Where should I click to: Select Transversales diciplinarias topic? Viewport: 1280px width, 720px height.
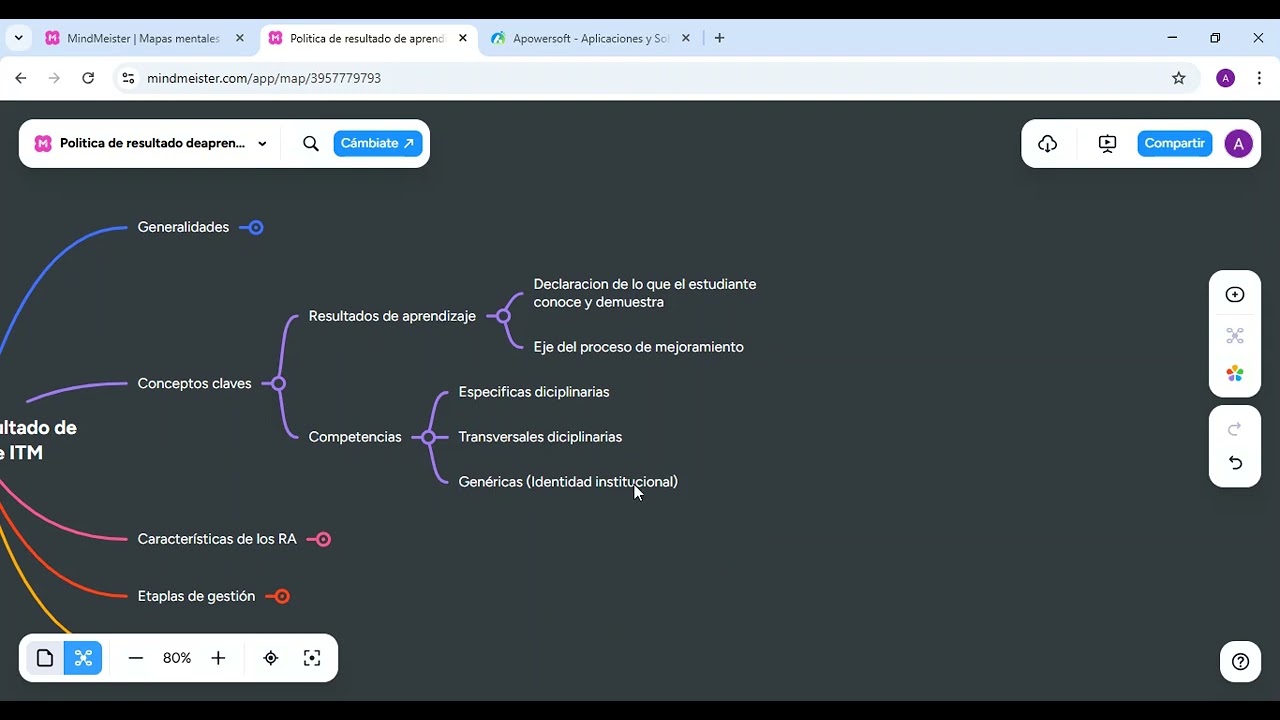[540, 437]
